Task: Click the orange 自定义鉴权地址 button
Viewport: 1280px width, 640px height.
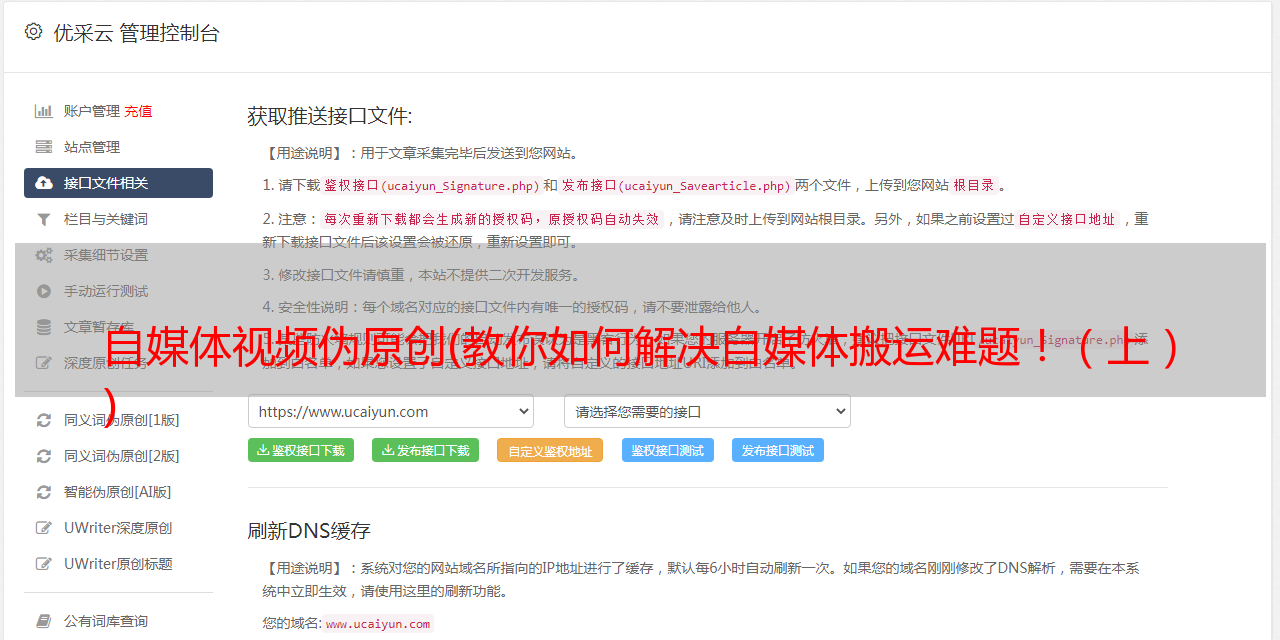Action: click(550, 450)
